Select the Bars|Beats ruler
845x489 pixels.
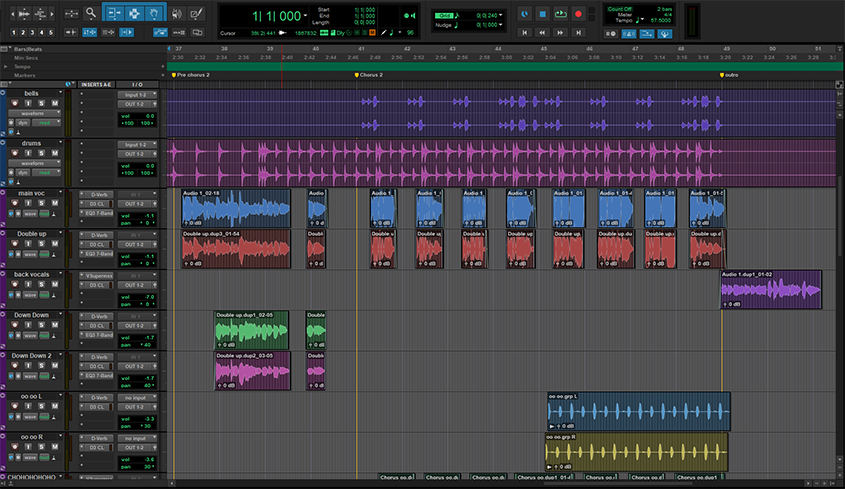[x=28, y=48]
